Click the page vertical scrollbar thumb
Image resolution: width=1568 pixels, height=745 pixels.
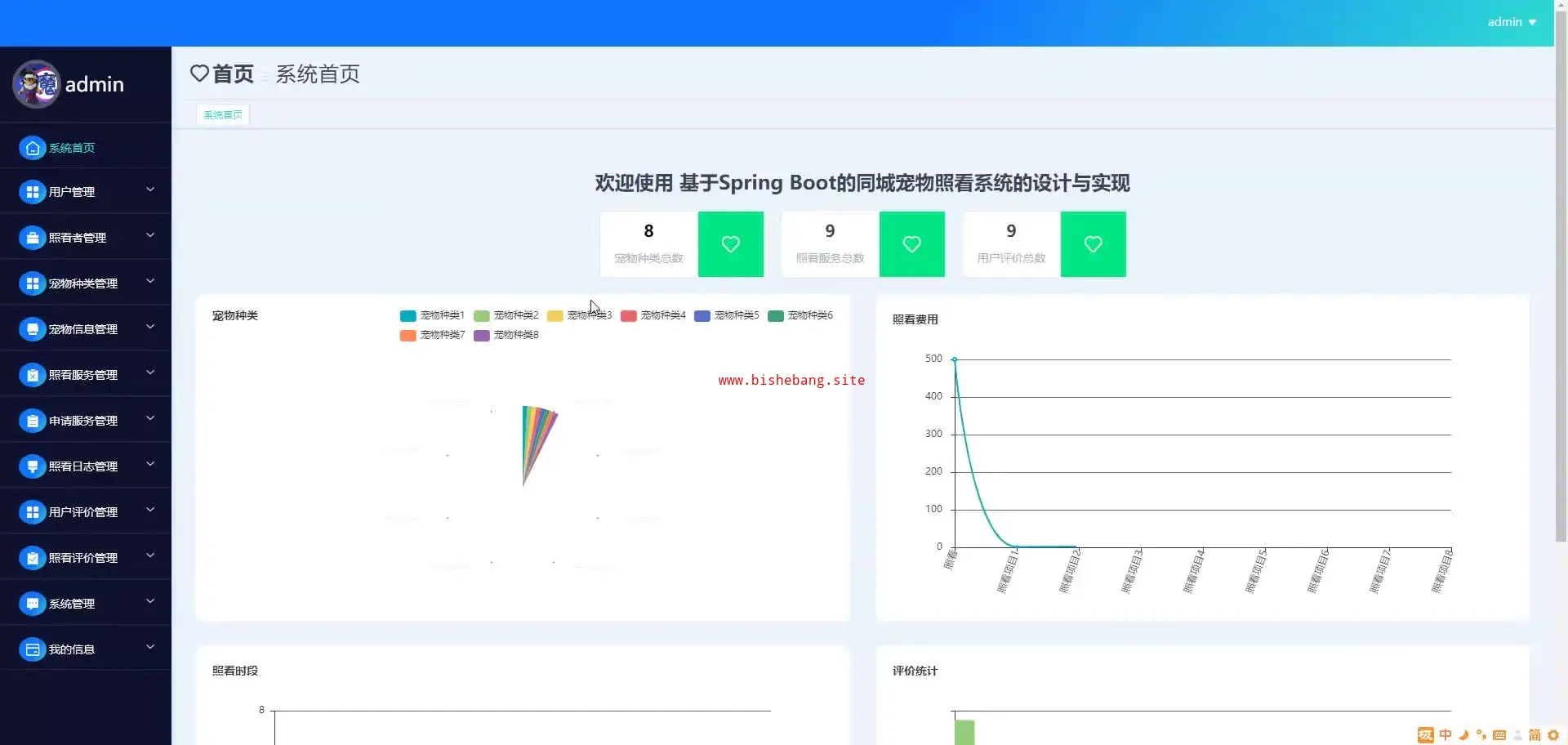(1561, 278)
